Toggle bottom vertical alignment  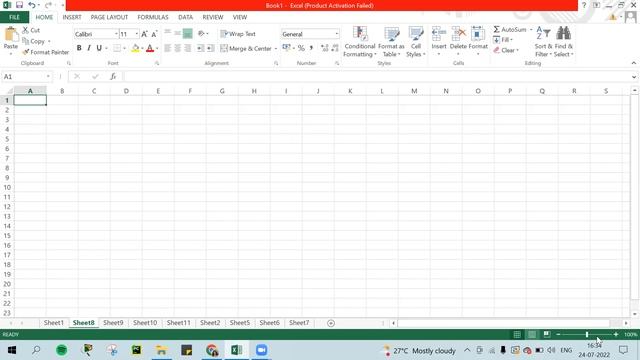[x=187, y=33]
